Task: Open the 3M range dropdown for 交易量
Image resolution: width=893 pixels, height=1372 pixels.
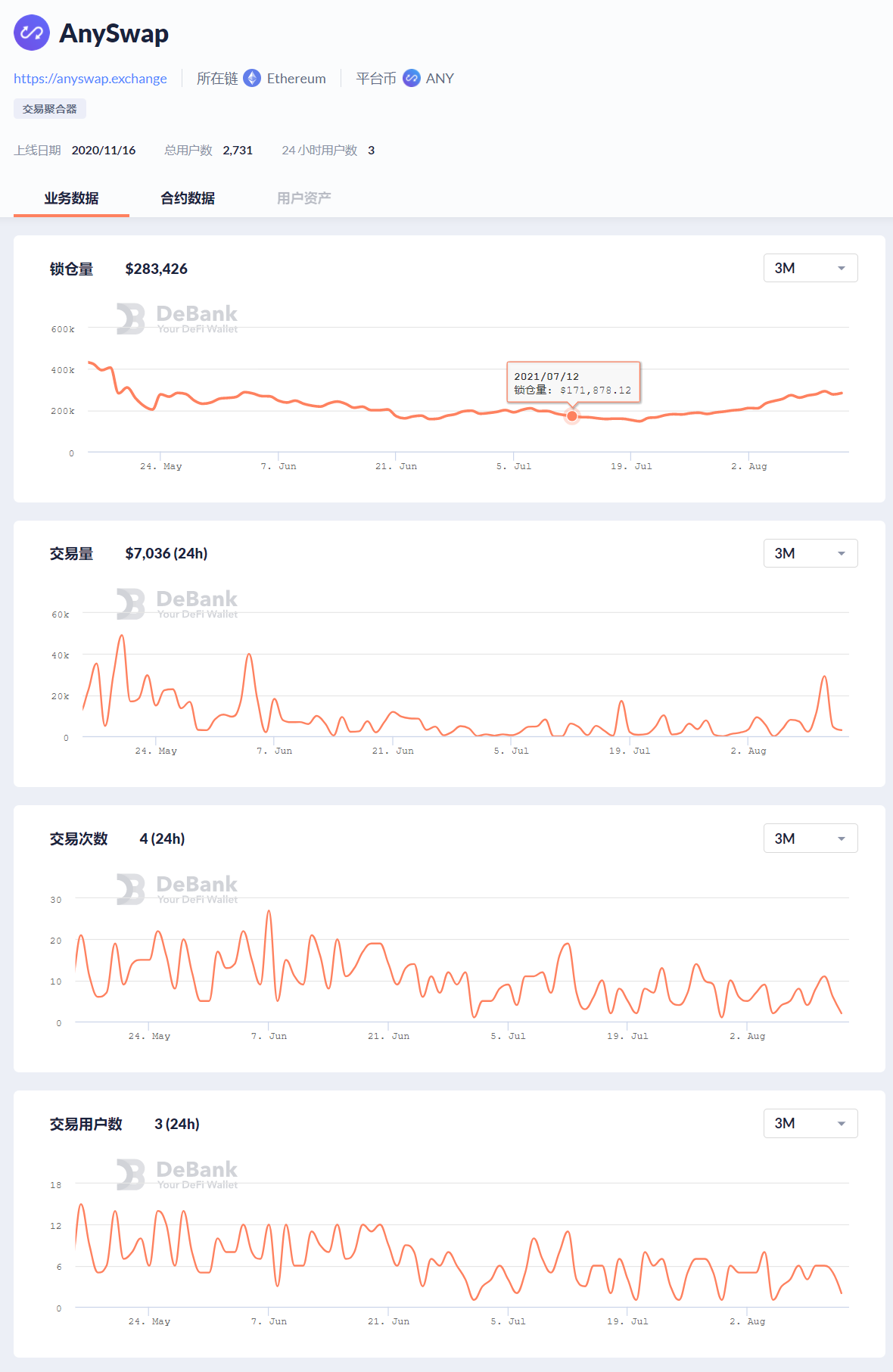Action: coord(810,553)
